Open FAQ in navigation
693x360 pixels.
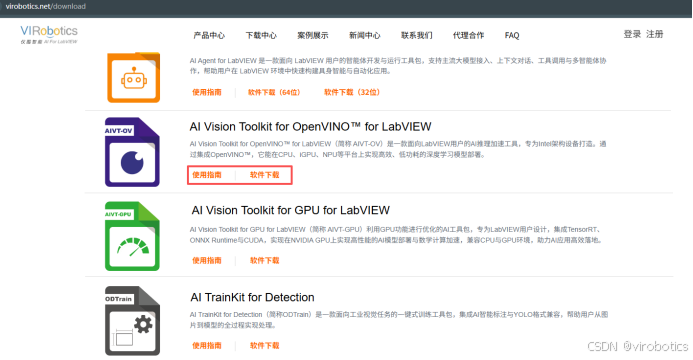coord(512,35)
